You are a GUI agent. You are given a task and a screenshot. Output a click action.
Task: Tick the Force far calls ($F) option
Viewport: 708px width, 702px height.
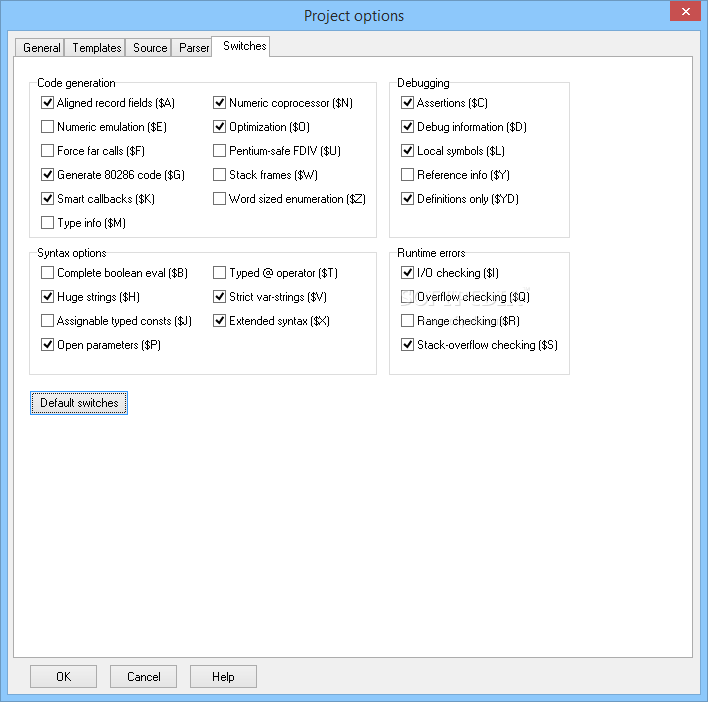tap(47, 151)
